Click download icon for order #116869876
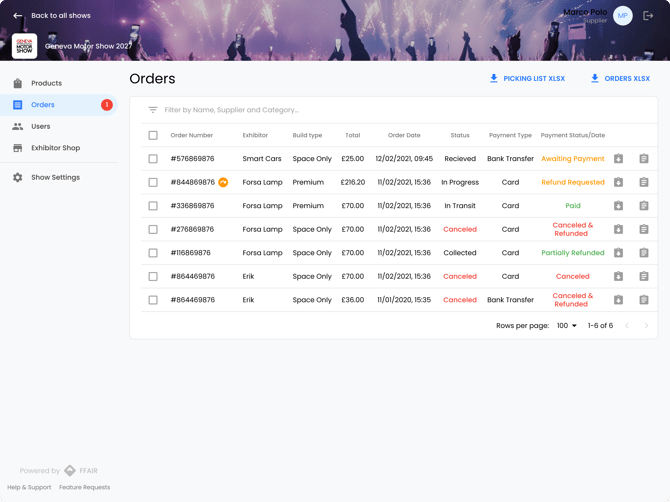670x502 pixels. (618, 253)
